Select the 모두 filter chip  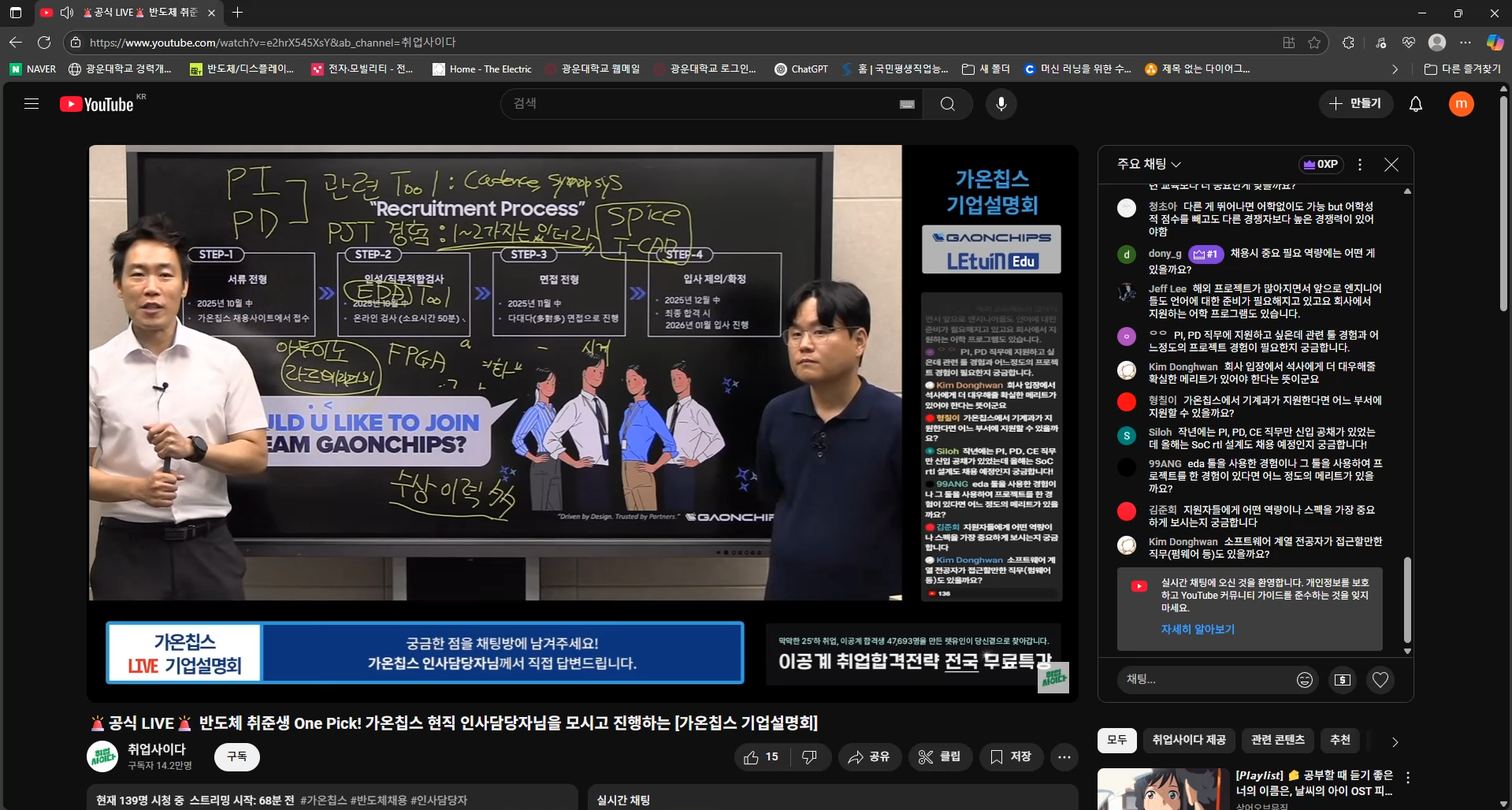tap(1117, 741)
